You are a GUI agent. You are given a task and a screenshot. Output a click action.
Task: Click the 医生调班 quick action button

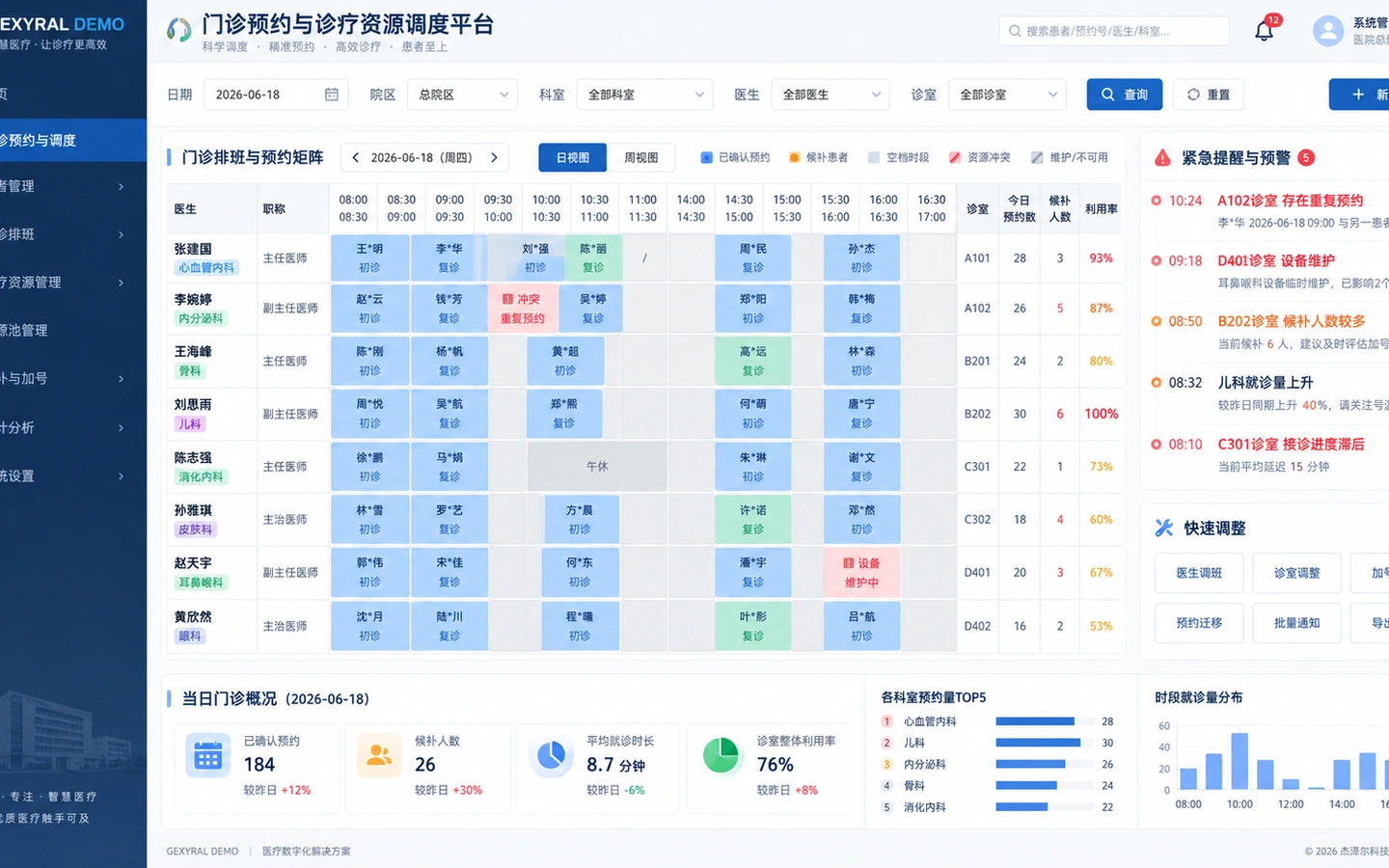(x=1199, y=573)
